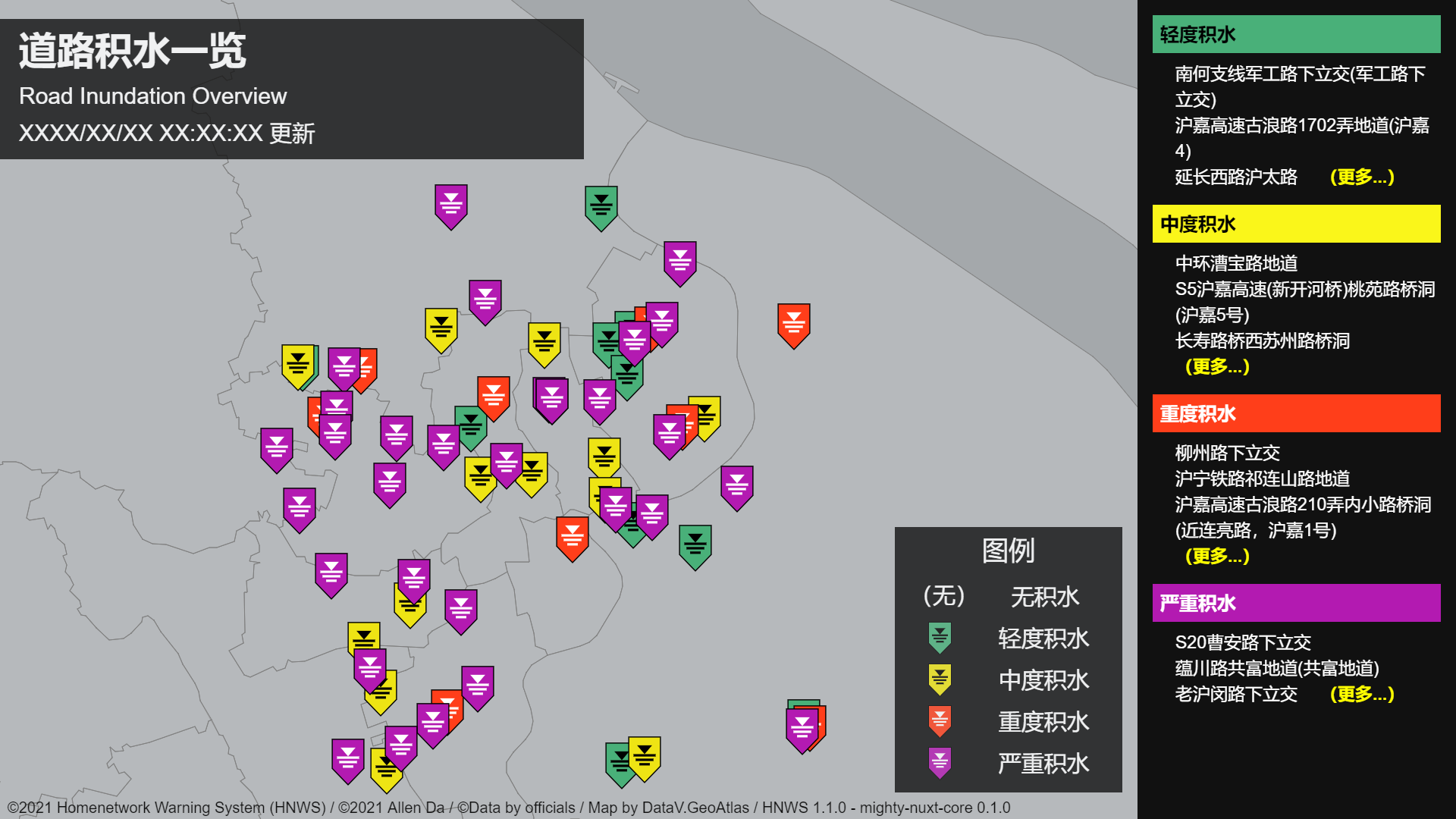Expand more items under 轻度积水 list
Viewport: 1456px width, 819px height.
pyautogui.click(x=1361, y=177)
